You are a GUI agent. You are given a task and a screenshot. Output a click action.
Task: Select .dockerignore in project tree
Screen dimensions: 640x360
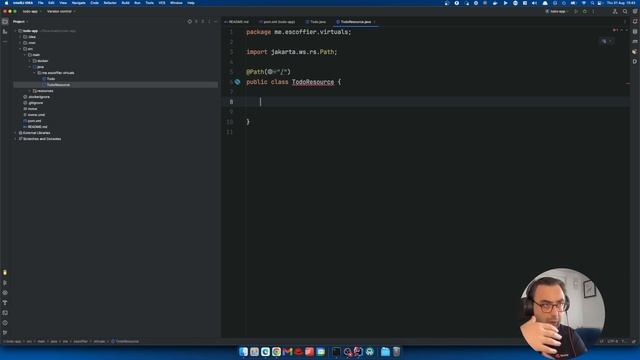pyautogui.click(x=39, y=97)
